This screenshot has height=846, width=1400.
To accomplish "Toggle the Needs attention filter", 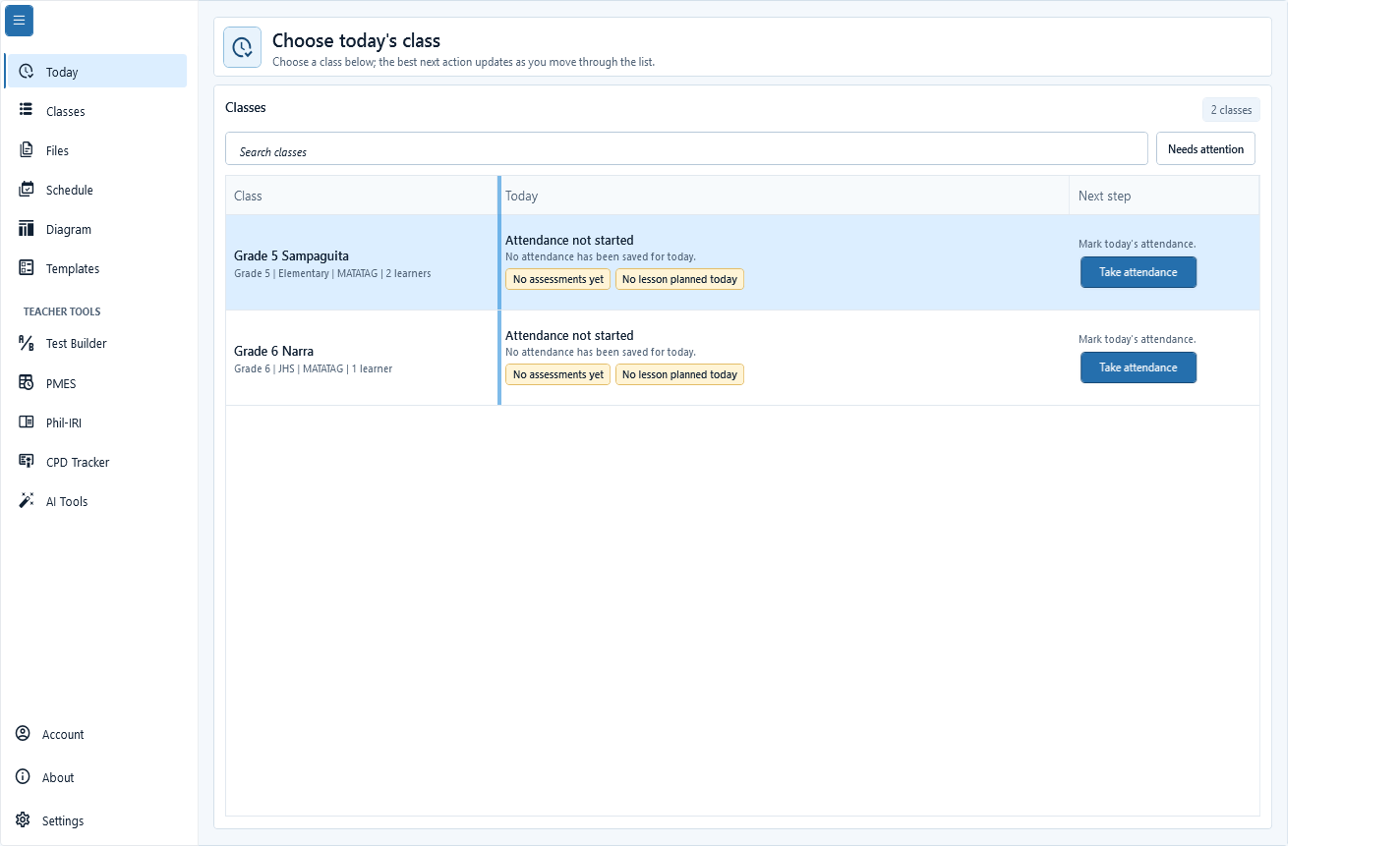I will coord(1205,148).
